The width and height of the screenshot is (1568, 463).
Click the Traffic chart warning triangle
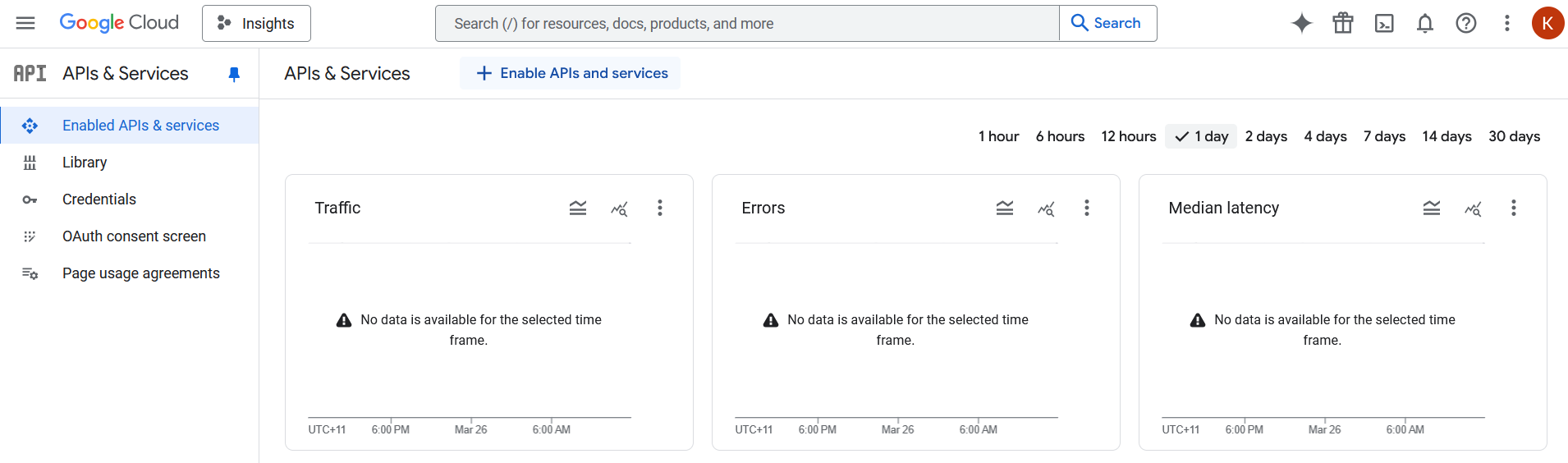pos(344,320)
